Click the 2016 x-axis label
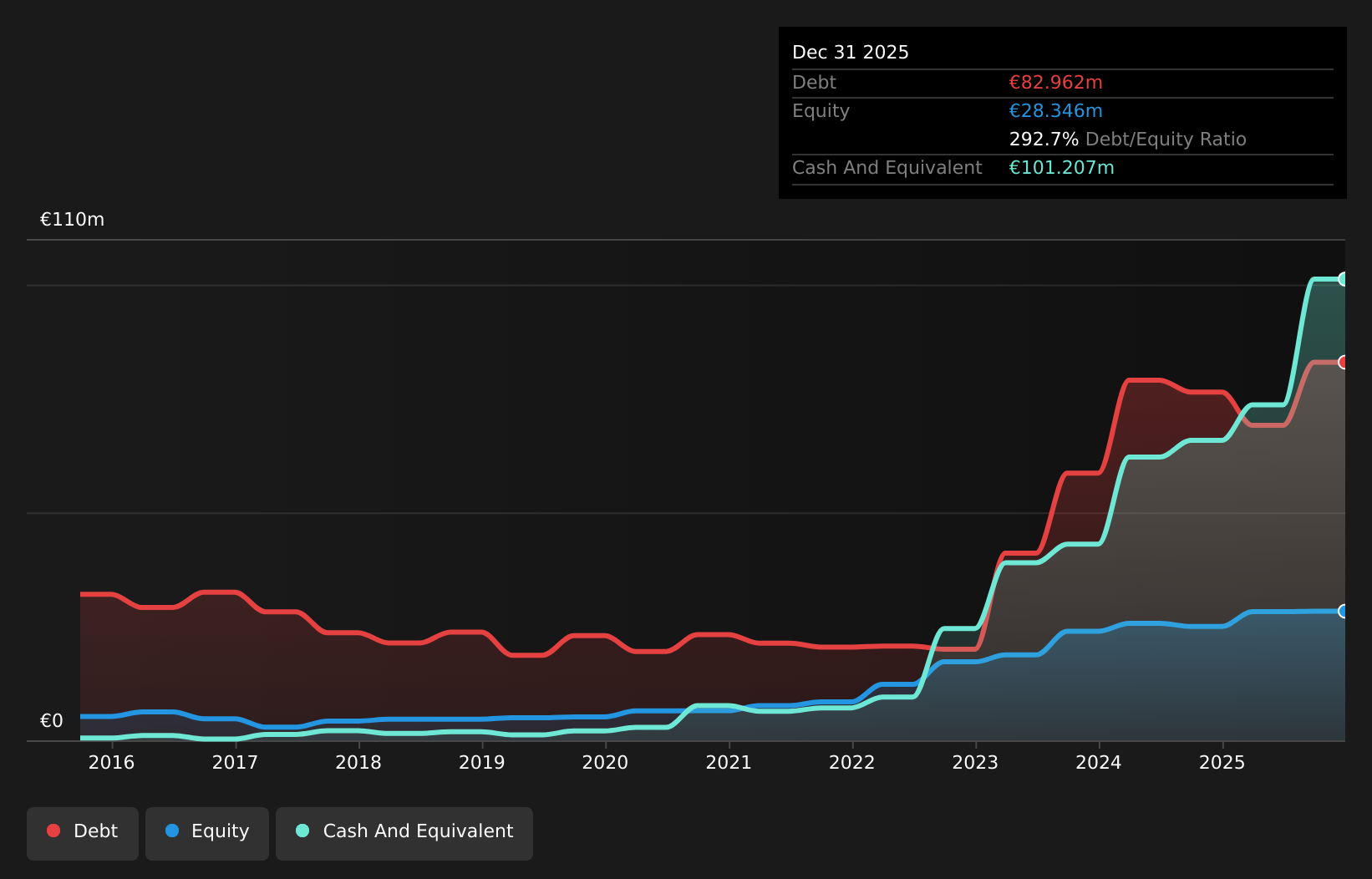 (x=111, y=762)
